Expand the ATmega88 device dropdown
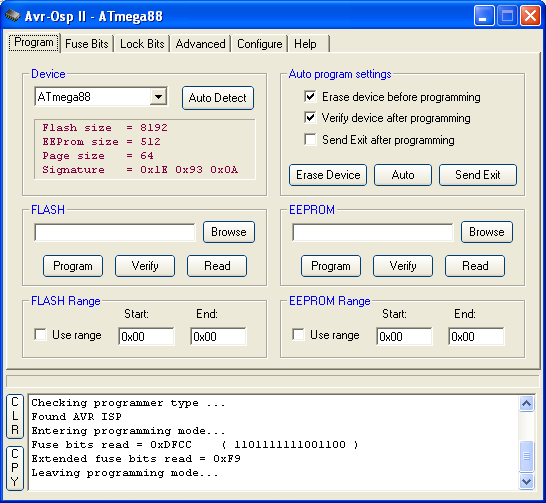This screenshot has height=503, width=546. coord(158,96)
